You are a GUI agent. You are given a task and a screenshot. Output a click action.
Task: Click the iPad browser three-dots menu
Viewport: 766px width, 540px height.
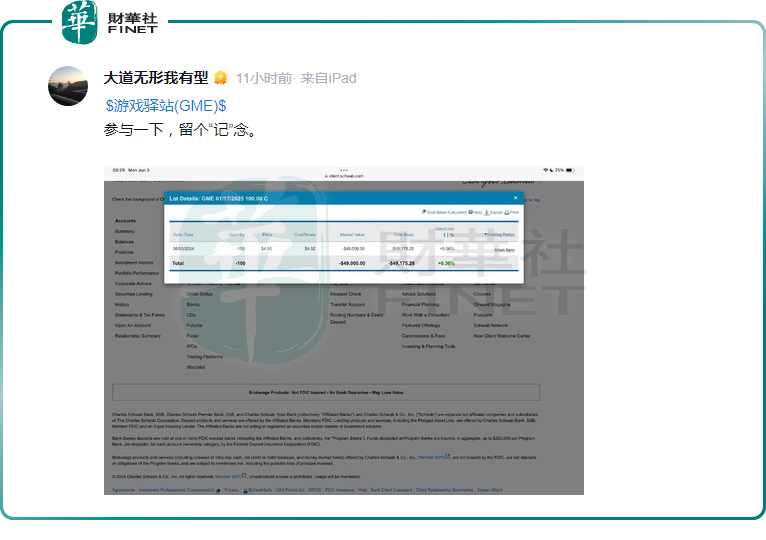tap(344, 170)
